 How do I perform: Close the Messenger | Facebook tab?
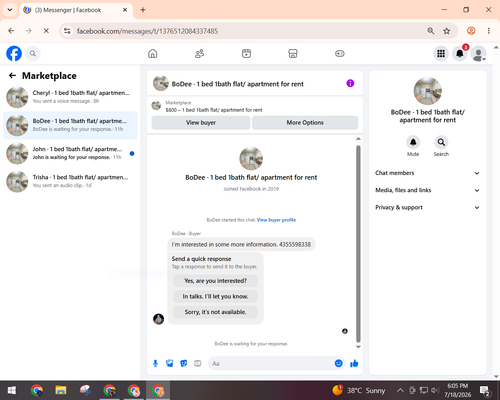point(125,10)
